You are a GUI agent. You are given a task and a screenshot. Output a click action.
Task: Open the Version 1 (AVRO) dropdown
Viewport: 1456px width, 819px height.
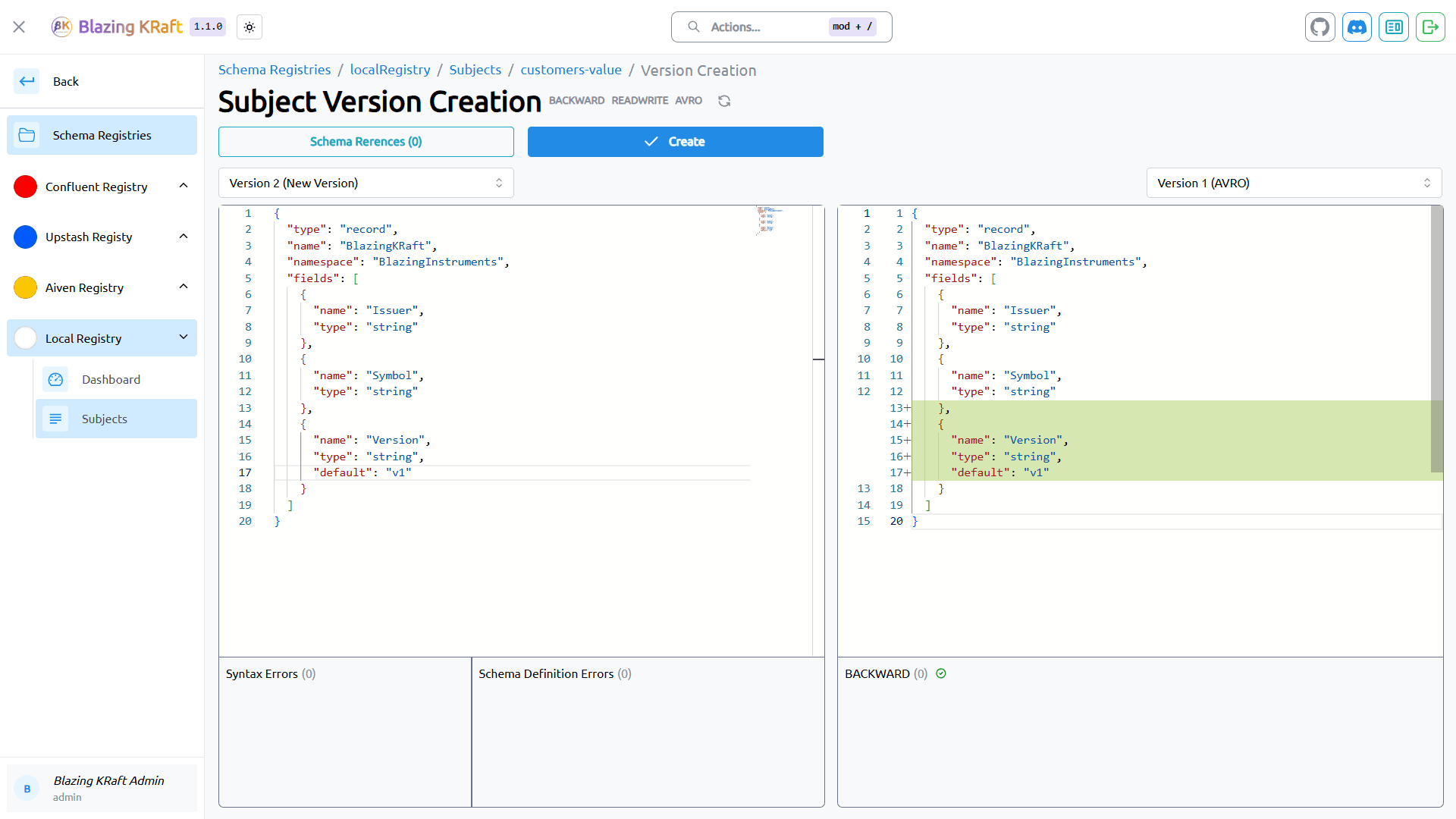1294,183
